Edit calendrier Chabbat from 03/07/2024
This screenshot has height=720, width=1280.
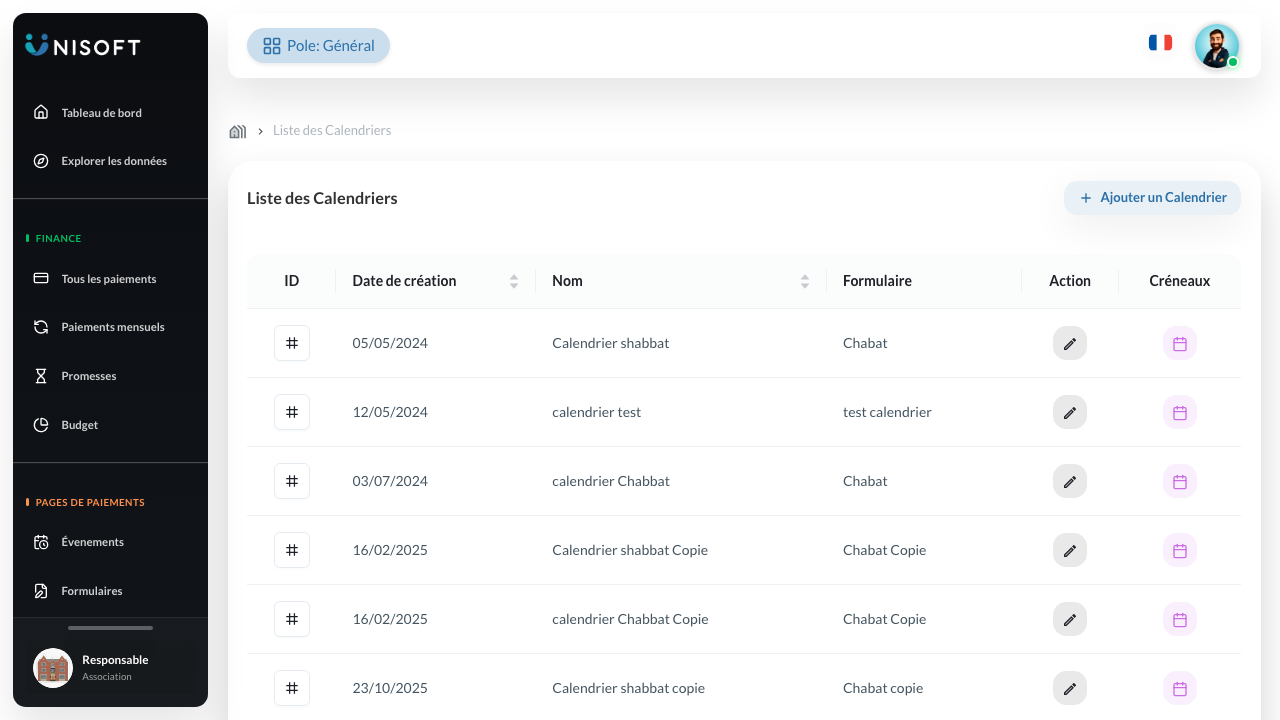point(1070,481)
